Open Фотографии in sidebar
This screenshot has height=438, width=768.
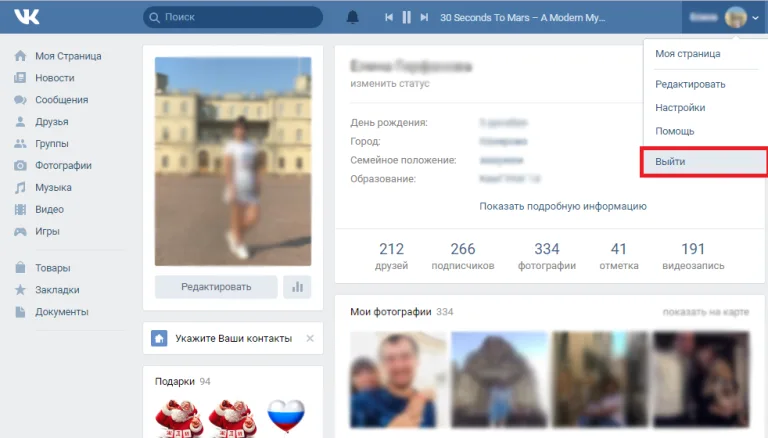point(63,166)
